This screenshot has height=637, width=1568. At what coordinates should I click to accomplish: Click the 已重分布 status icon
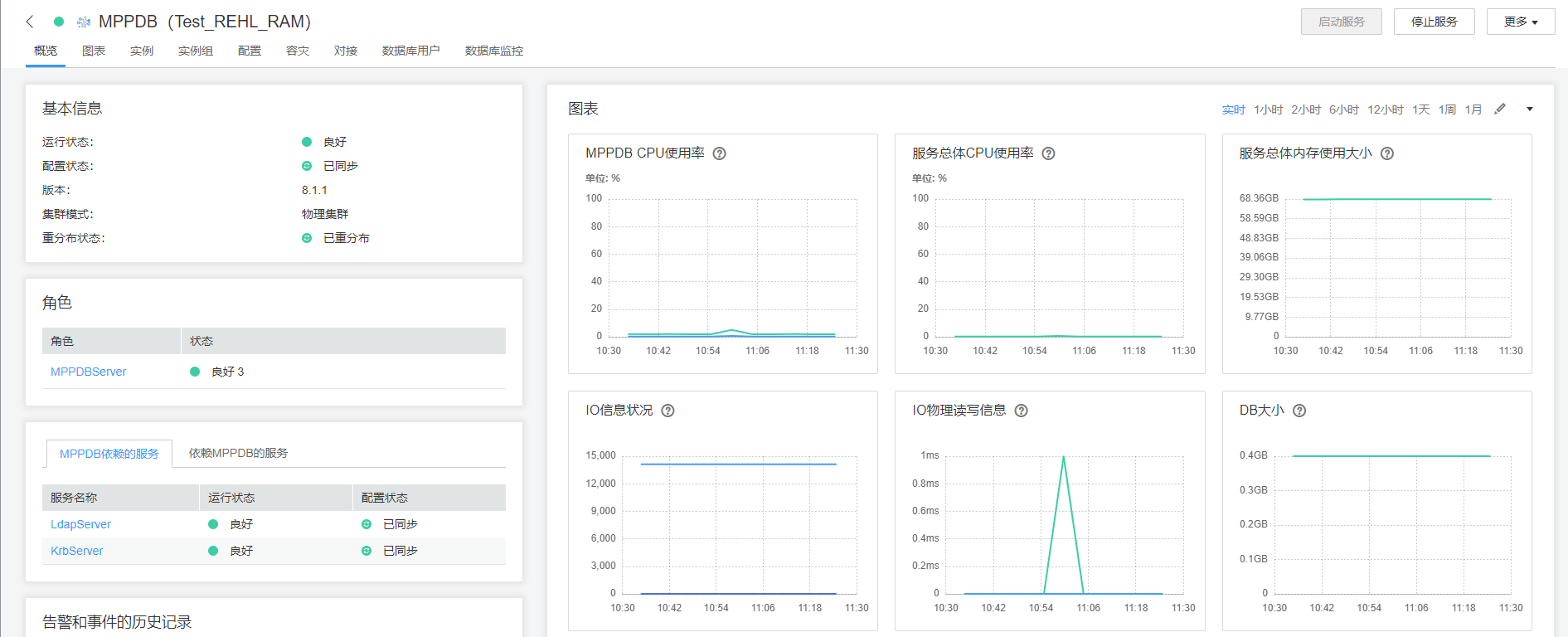click(307, 238)
